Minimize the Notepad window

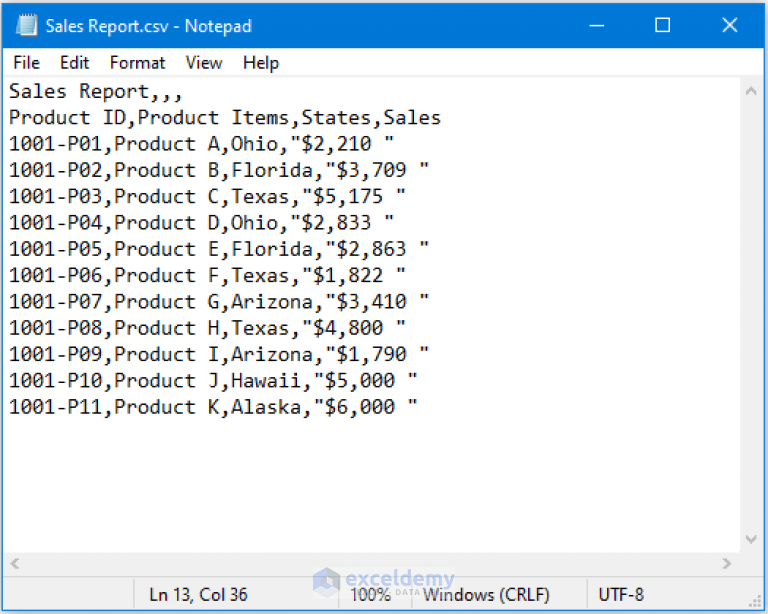coord(597,25)
